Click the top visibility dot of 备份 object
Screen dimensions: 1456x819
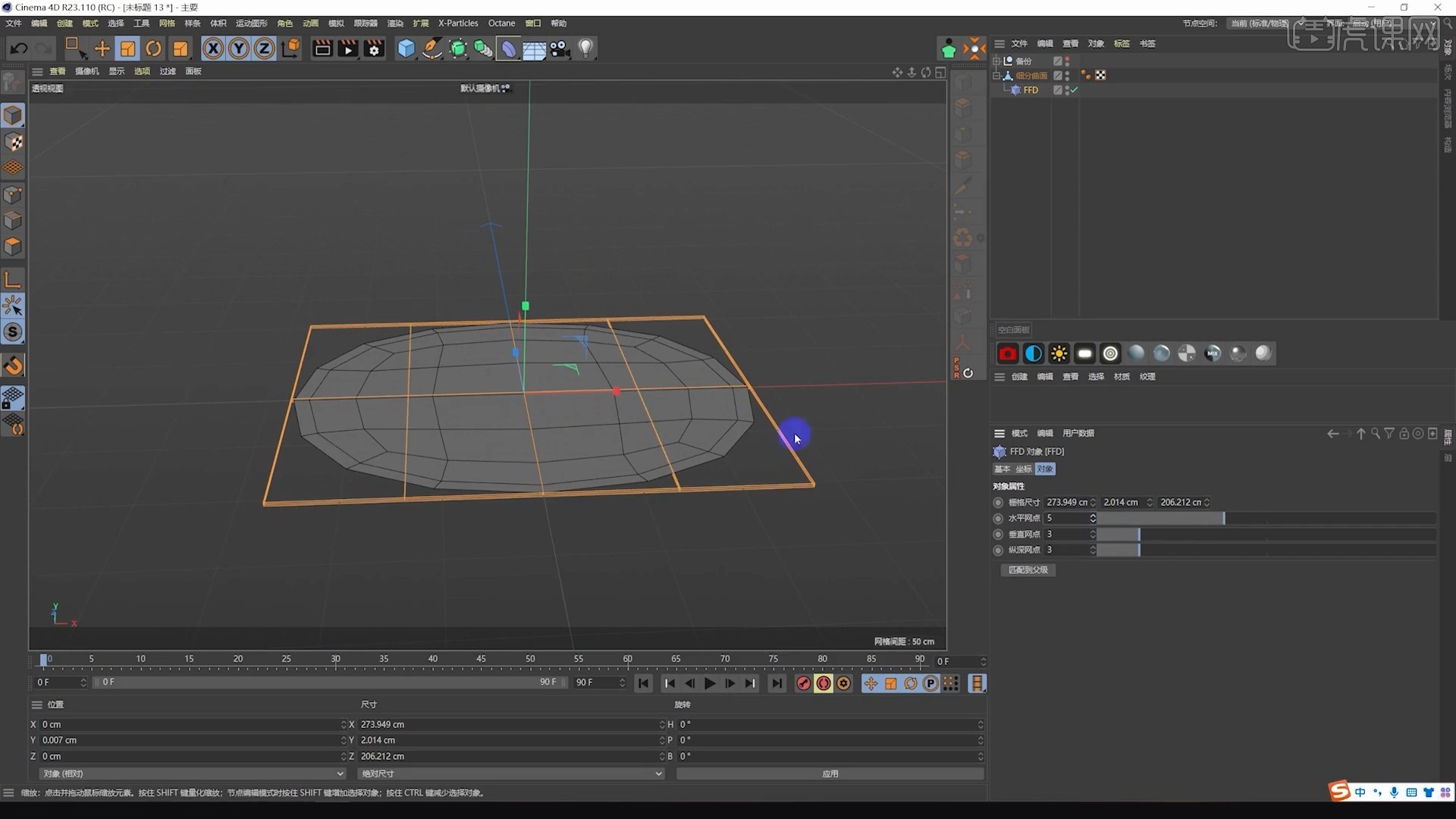(x=1066, y=58)
